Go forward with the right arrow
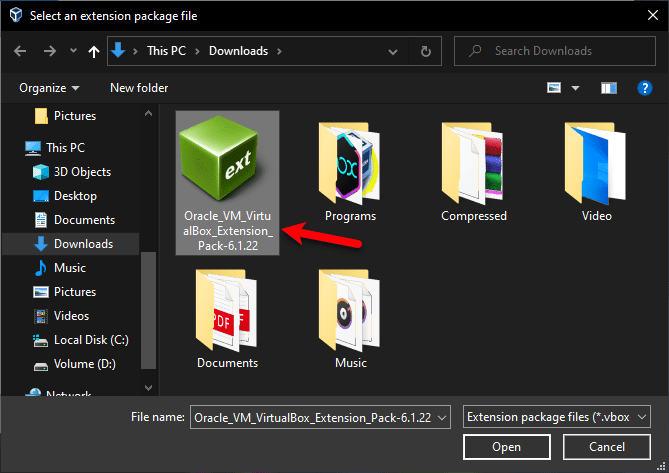This screenshot has height=473, width=669. [x=50, y=51]
